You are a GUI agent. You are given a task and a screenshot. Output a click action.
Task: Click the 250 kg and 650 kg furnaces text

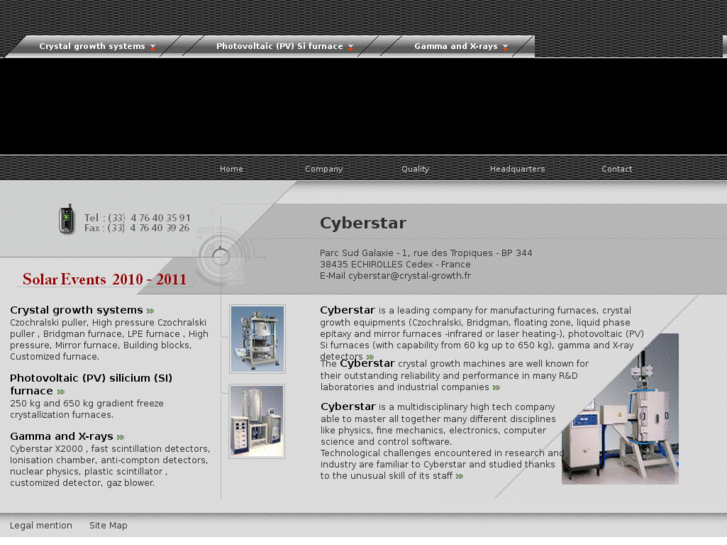87,409
